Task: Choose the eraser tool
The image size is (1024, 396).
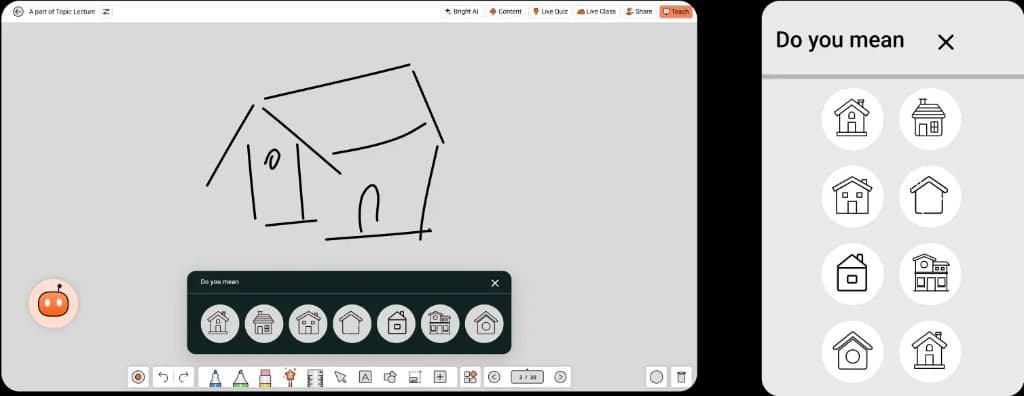Action: pos(264,377)
